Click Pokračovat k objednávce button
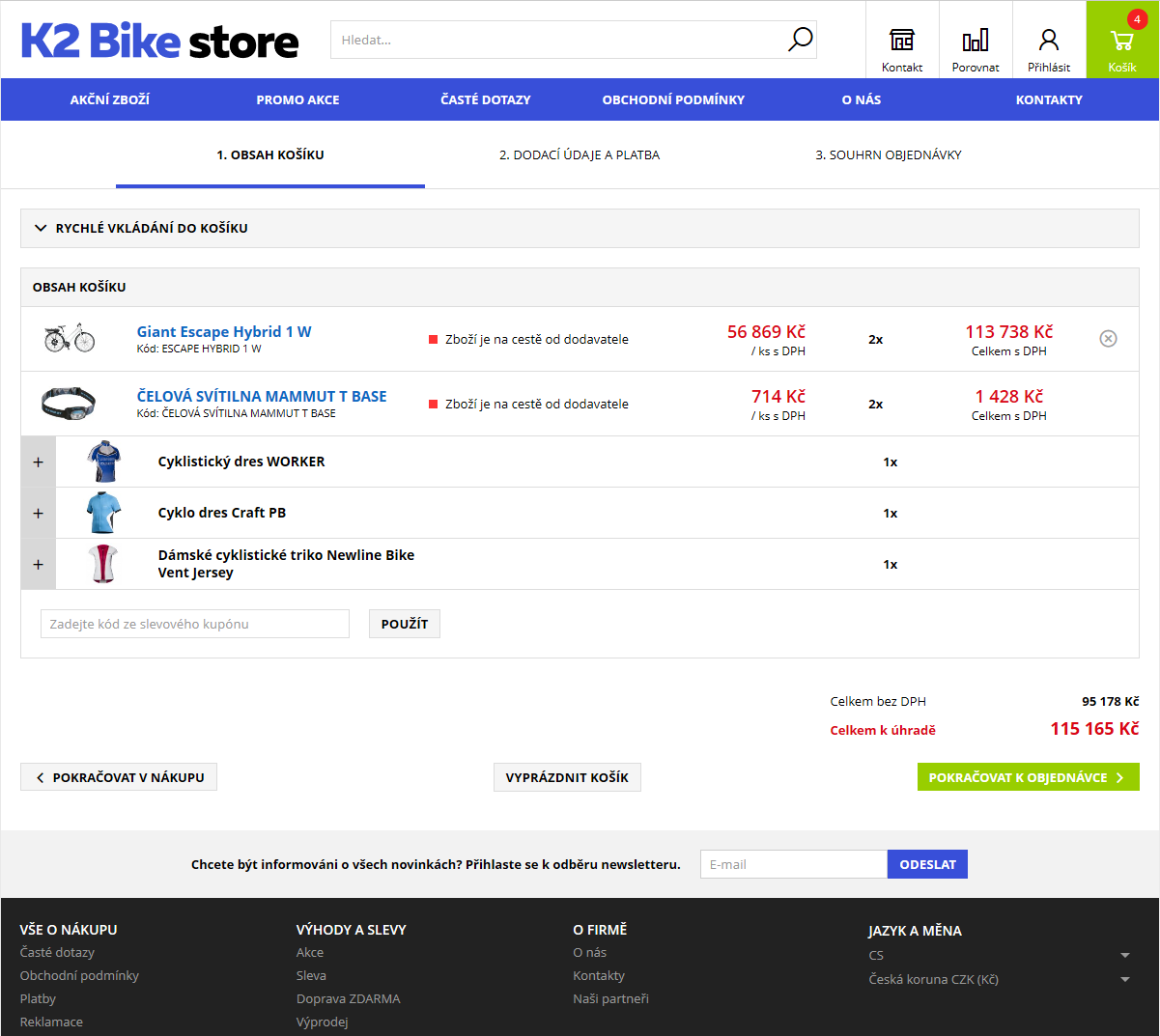Image resolution: width=1160 pixels, height=1036 pixels. [1028, 777]
